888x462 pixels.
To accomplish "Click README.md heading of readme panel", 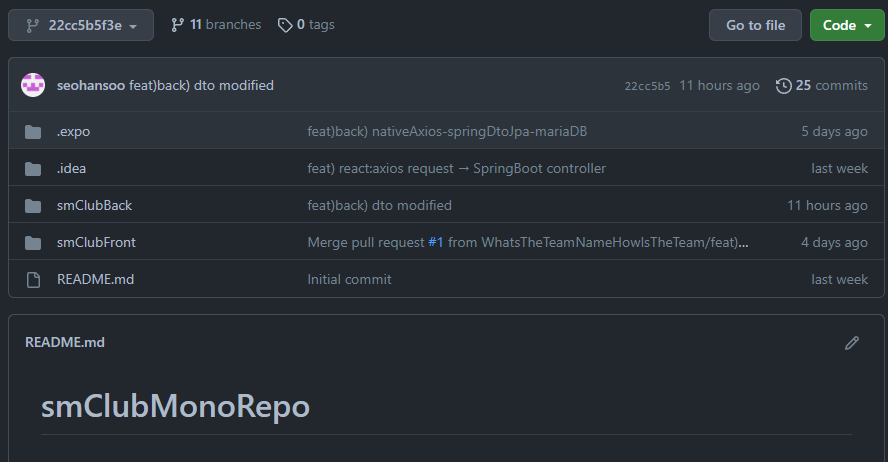I will pos(65,342).
